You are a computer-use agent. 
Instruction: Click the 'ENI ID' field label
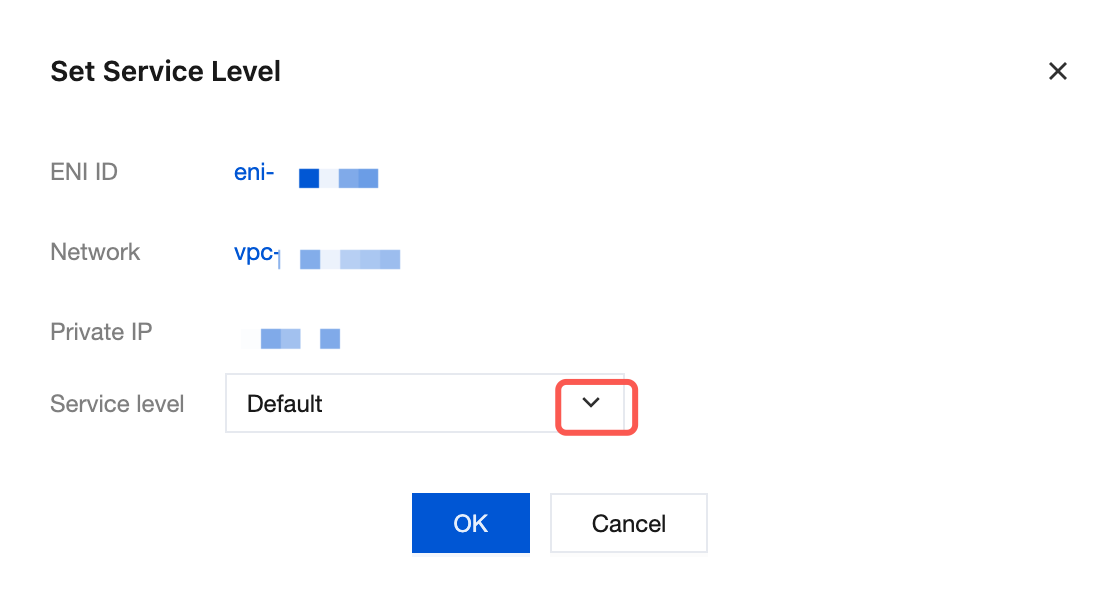point(84,172)
